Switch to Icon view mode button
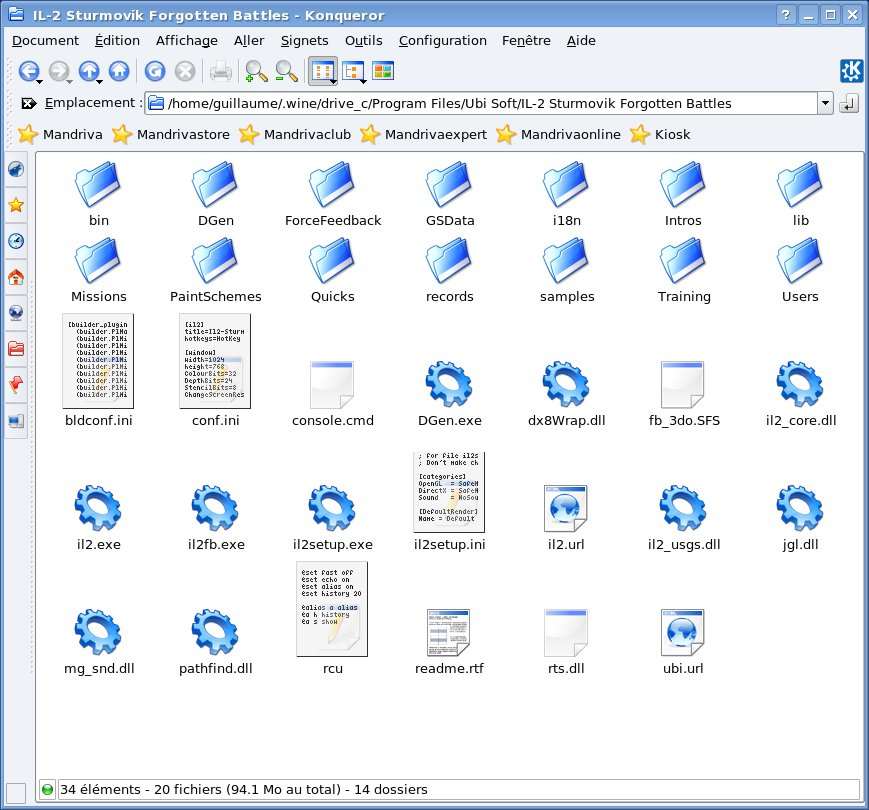 pyautogui.click(x=322, y=71)
